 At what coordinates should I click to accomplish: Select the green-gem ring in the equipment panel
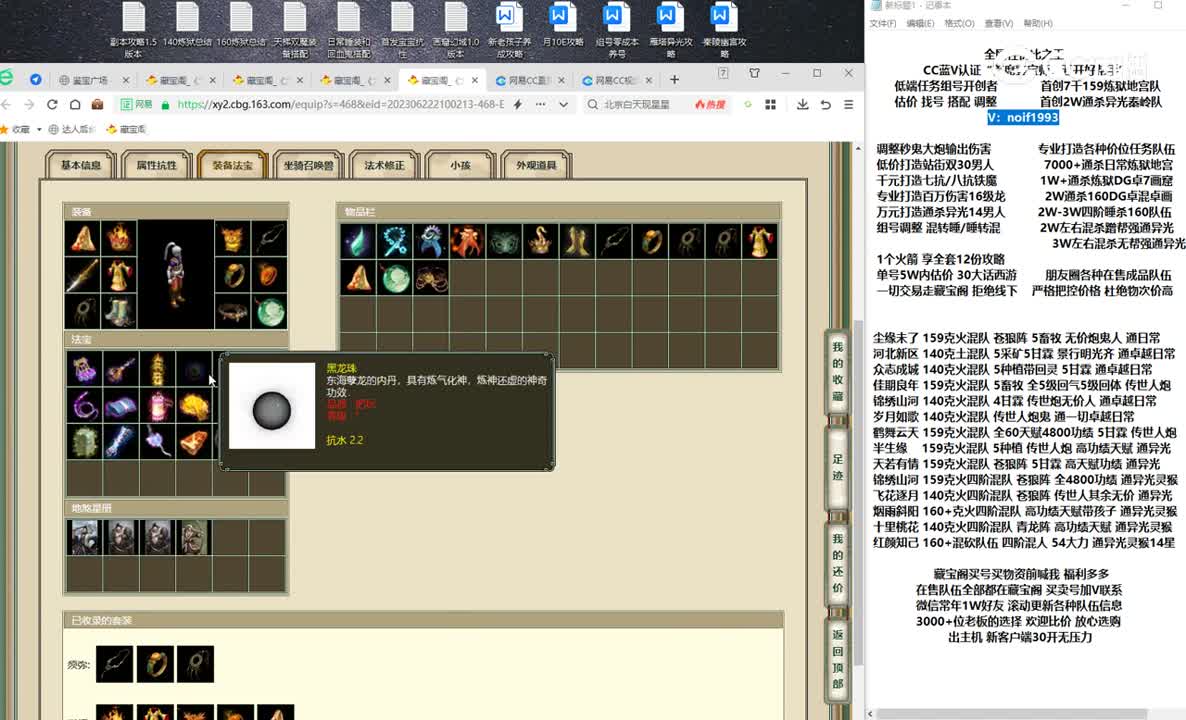point(233,275)
